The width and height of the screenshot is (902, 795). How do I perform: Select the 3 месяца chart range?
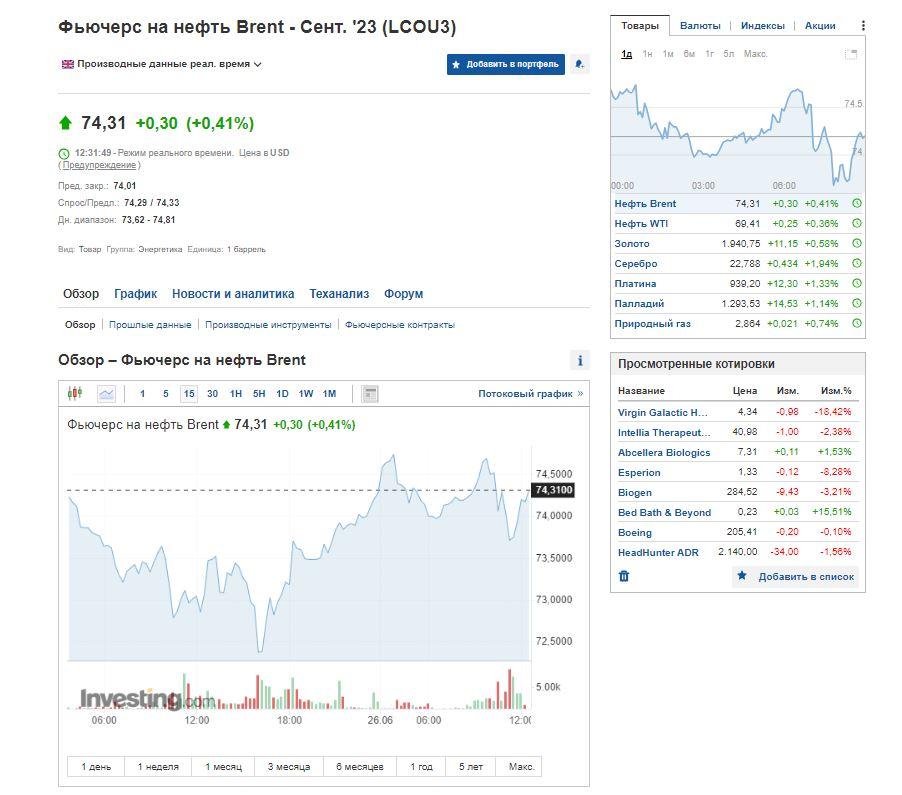[288, 767]
